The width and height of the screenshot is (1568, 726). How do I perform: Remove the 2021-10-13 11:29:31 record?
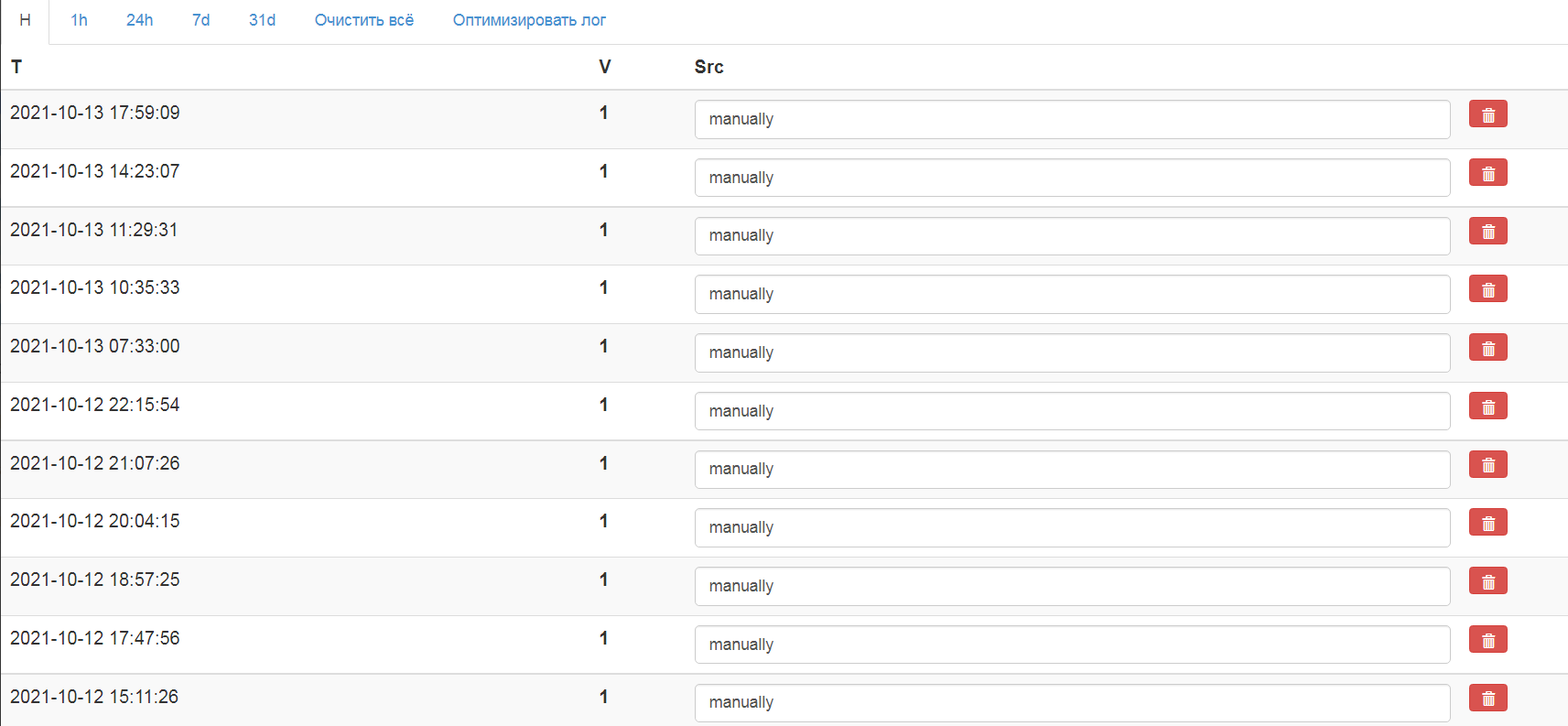tap(1487, 232)
